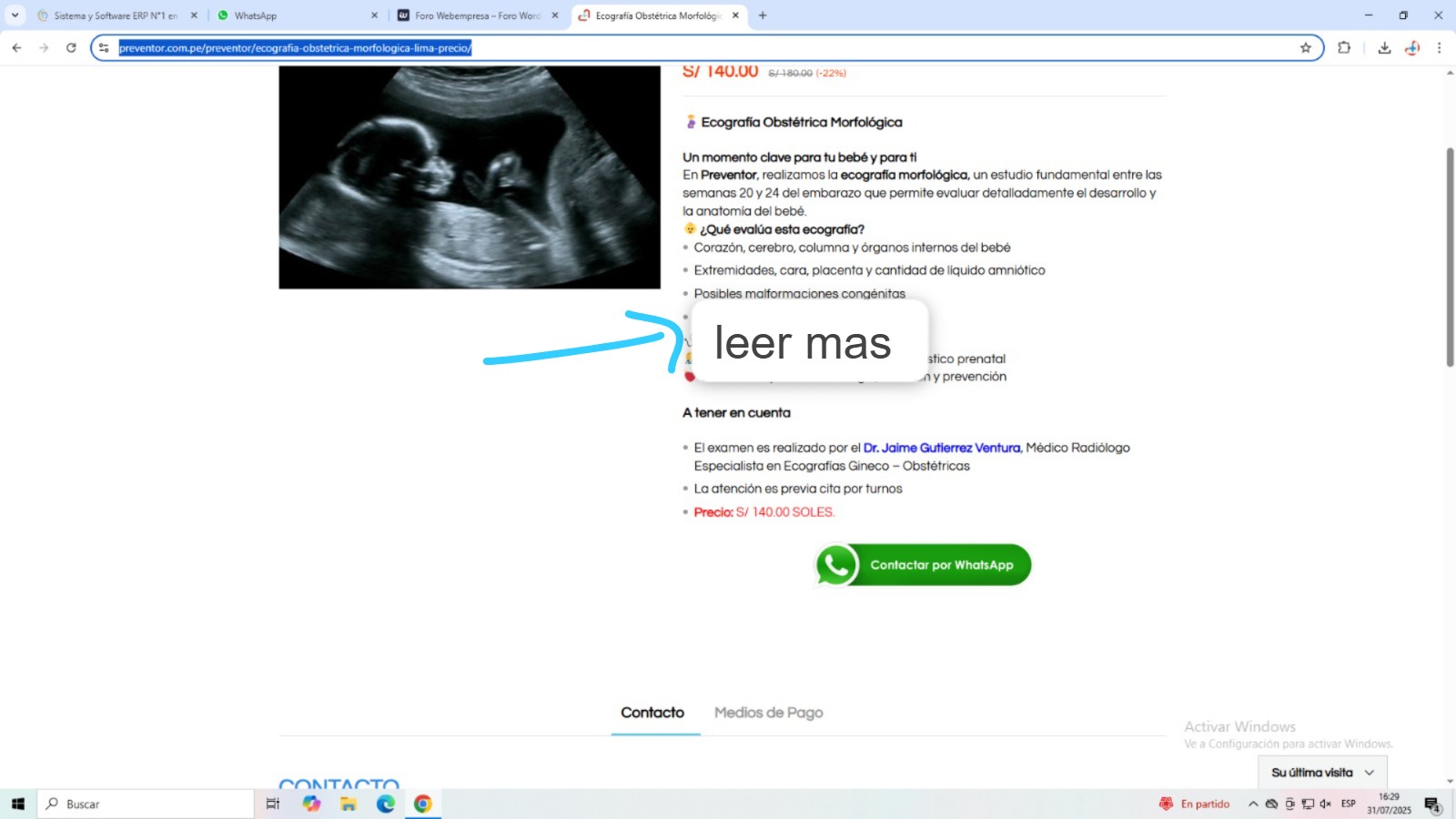The height and width of the screenshot is (819, 1456).
Task: Switch to the Foro Webempresa tab
Action: [478, 15]
